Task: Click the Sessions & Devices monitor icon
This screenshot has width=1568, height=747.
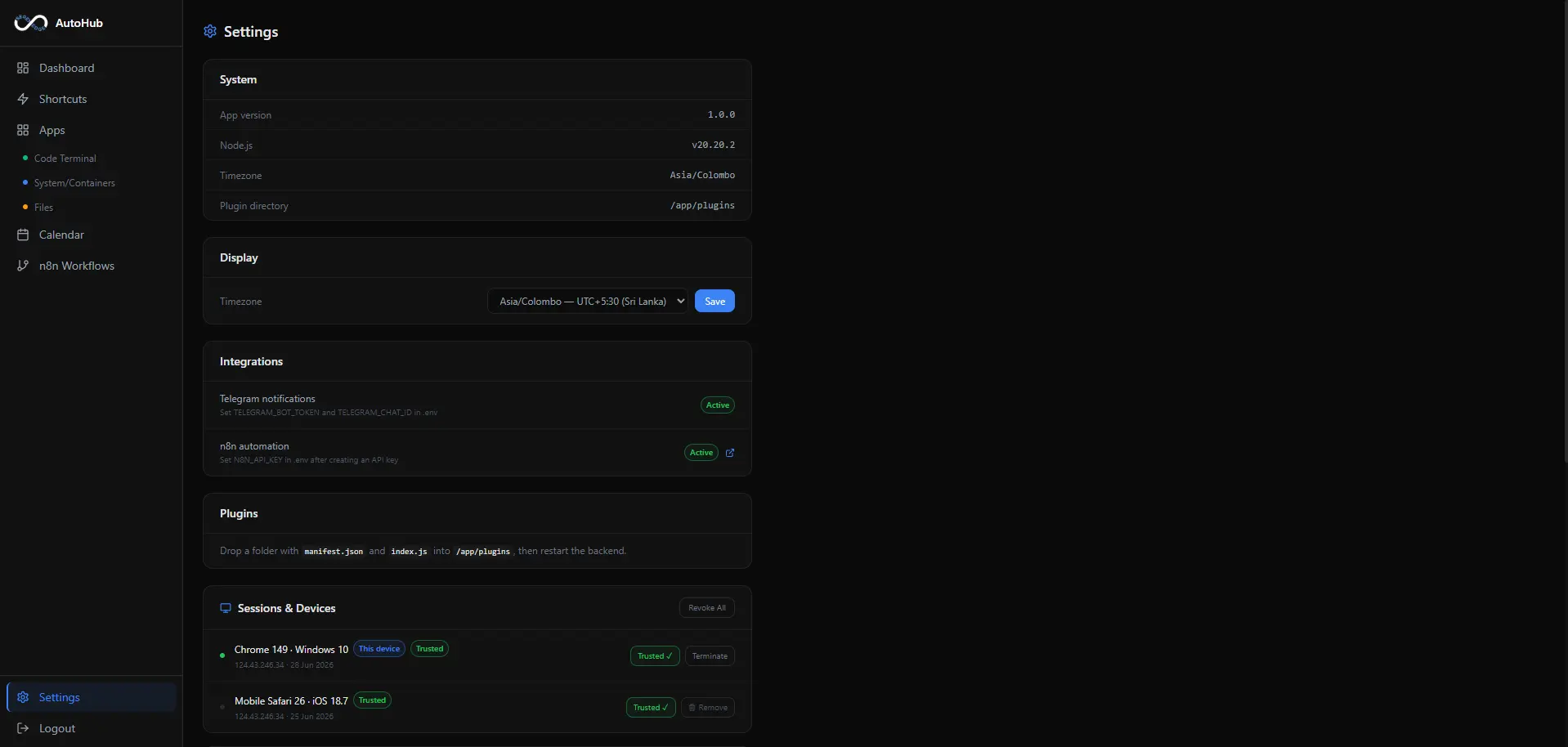Action: click(226, 608)
